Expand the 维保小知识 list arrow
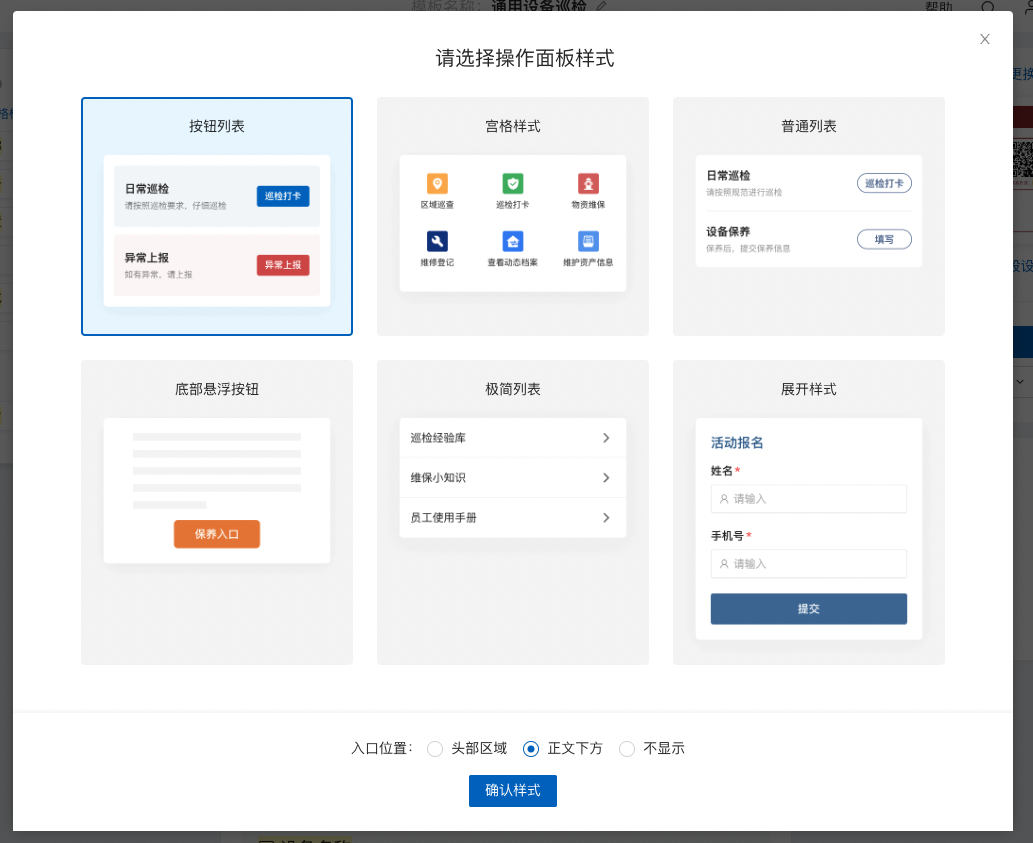The height and width of the screenshot is (843, 1033). pos(606,478)
